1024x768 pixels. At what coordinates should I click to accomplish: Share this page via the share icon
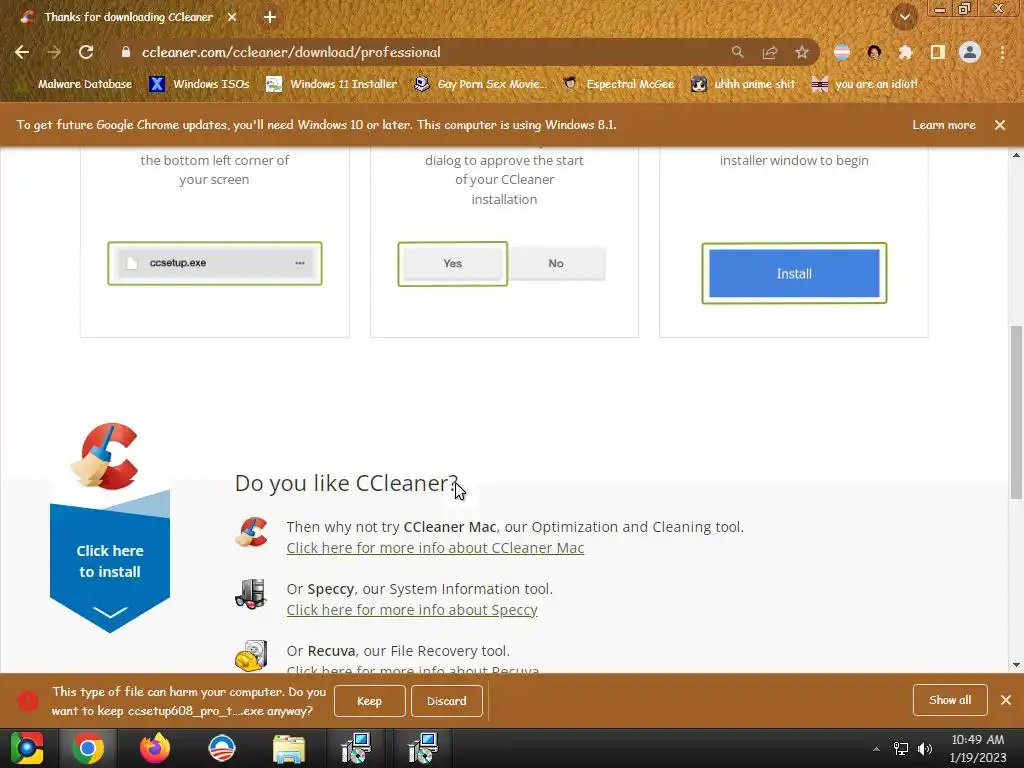(x=770, y=52)
